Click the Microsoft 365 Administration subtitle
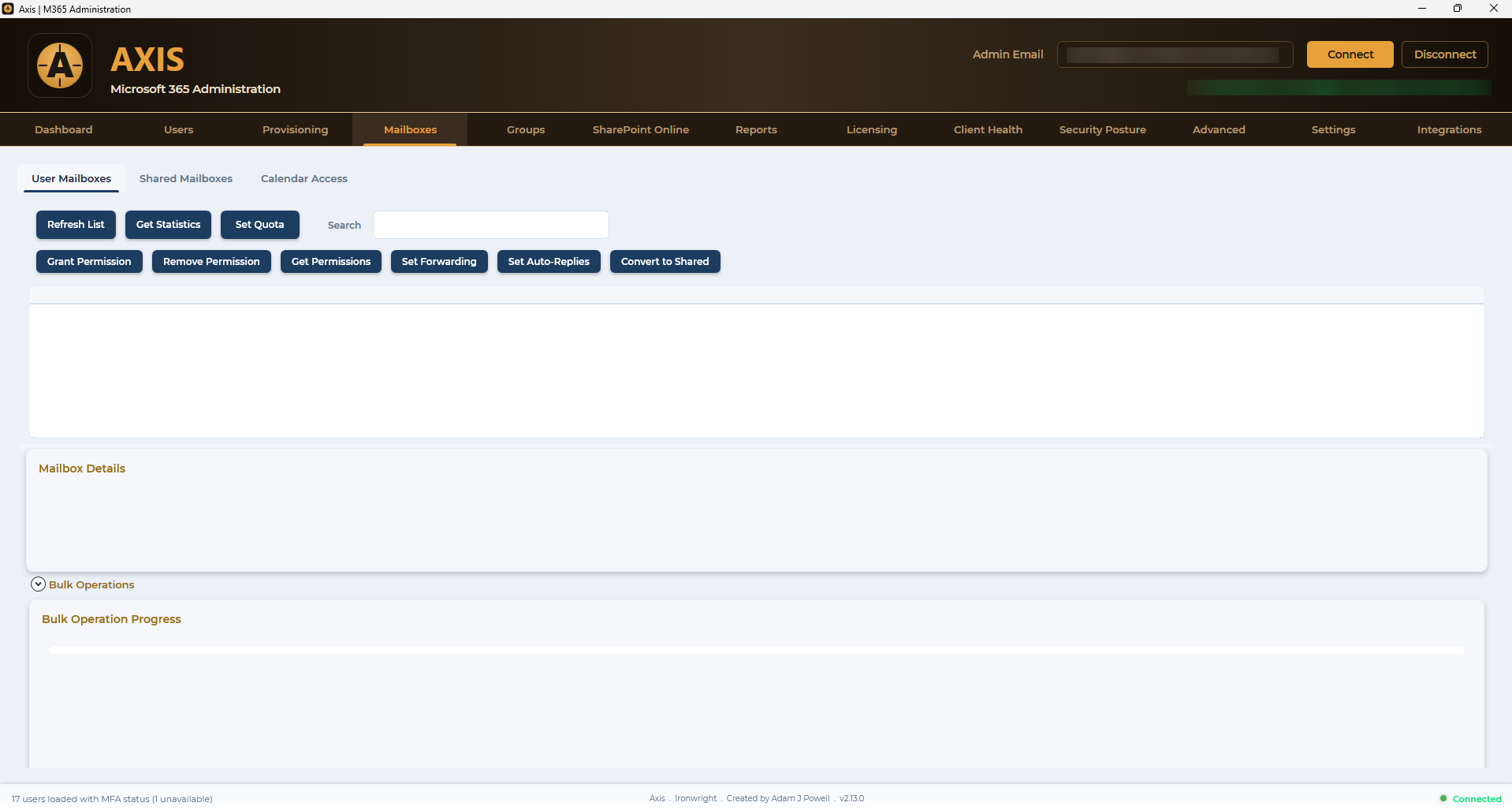Screen dimensions: 1512x810 coord(196,89)
